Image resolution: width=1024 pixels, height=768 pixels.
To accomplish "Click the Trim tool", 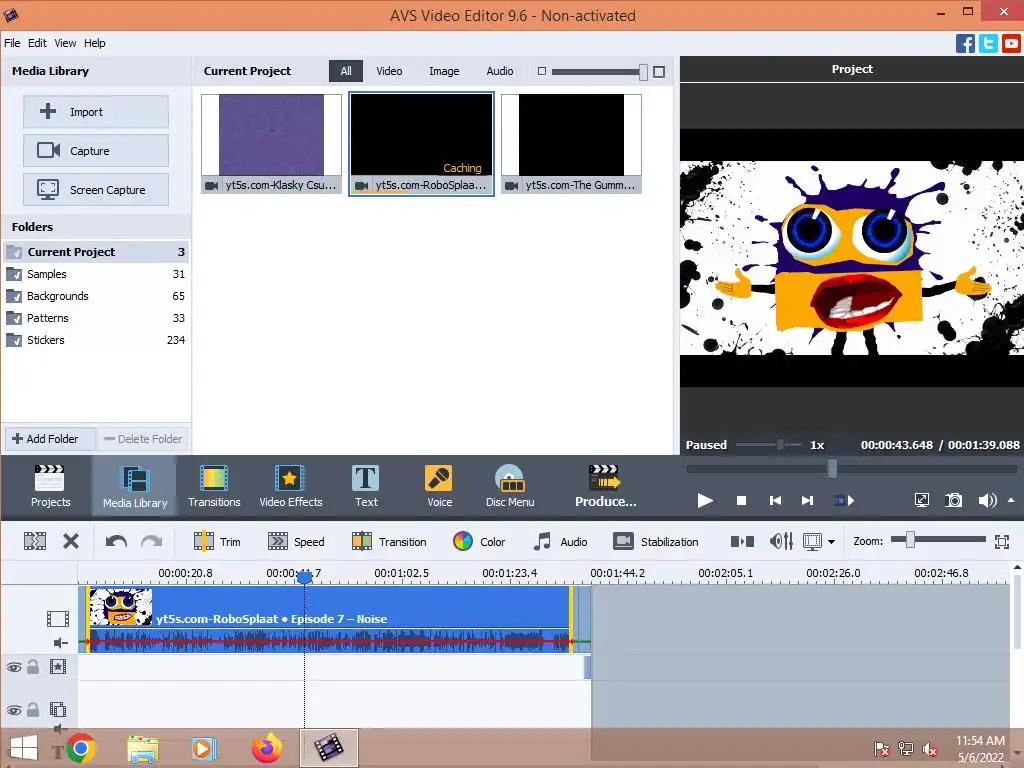I will click(217, 541).
